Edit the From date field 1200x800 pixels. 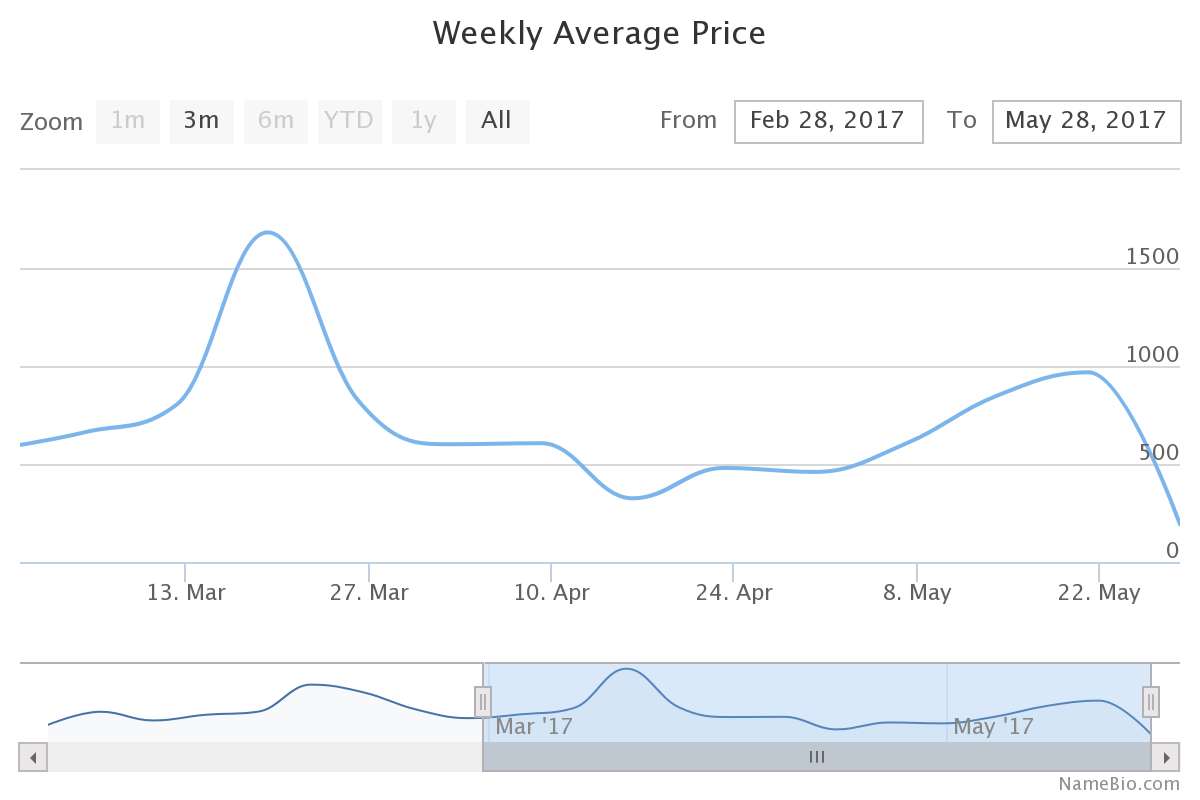tap(828, 121)
